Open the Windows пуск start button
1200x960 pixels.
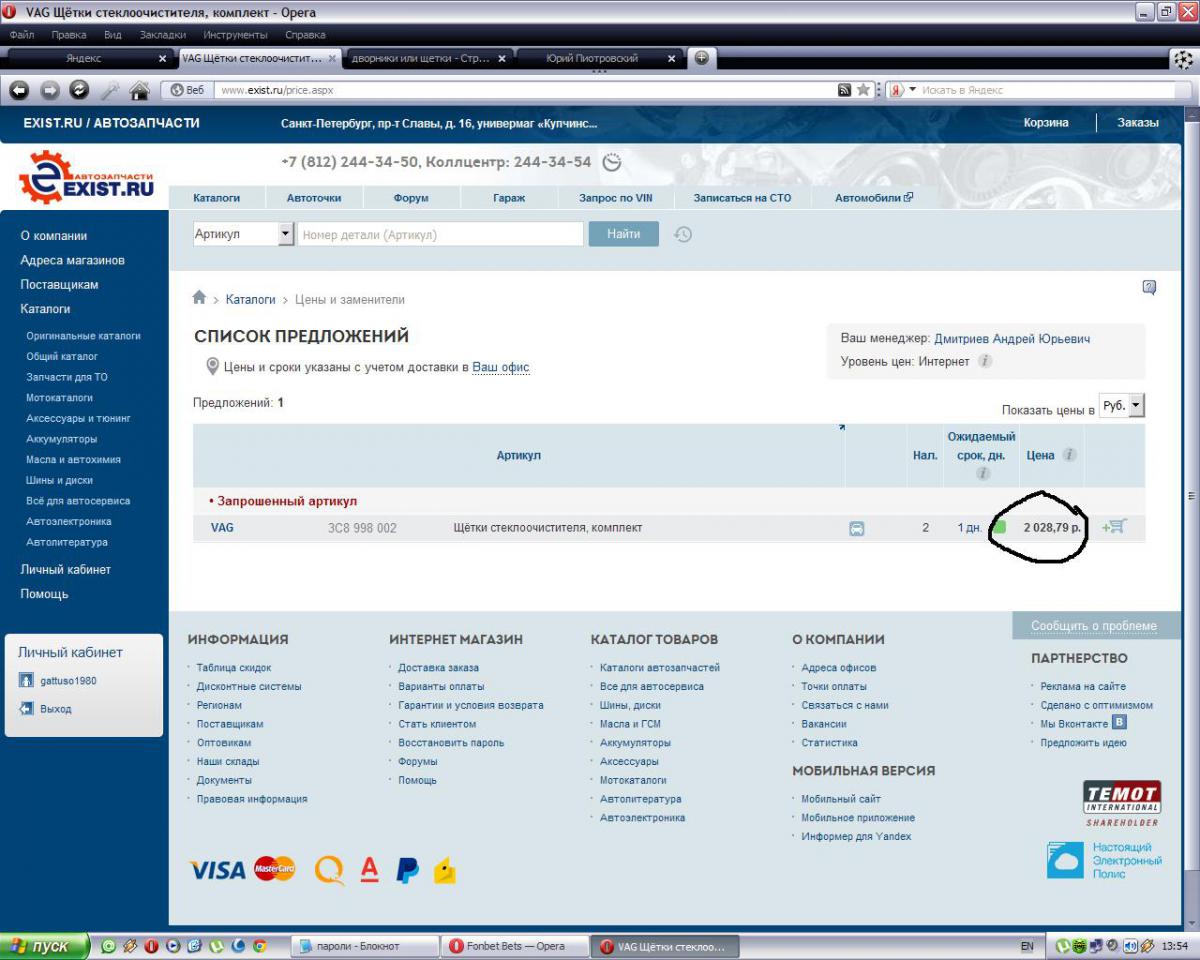(44, 945)
